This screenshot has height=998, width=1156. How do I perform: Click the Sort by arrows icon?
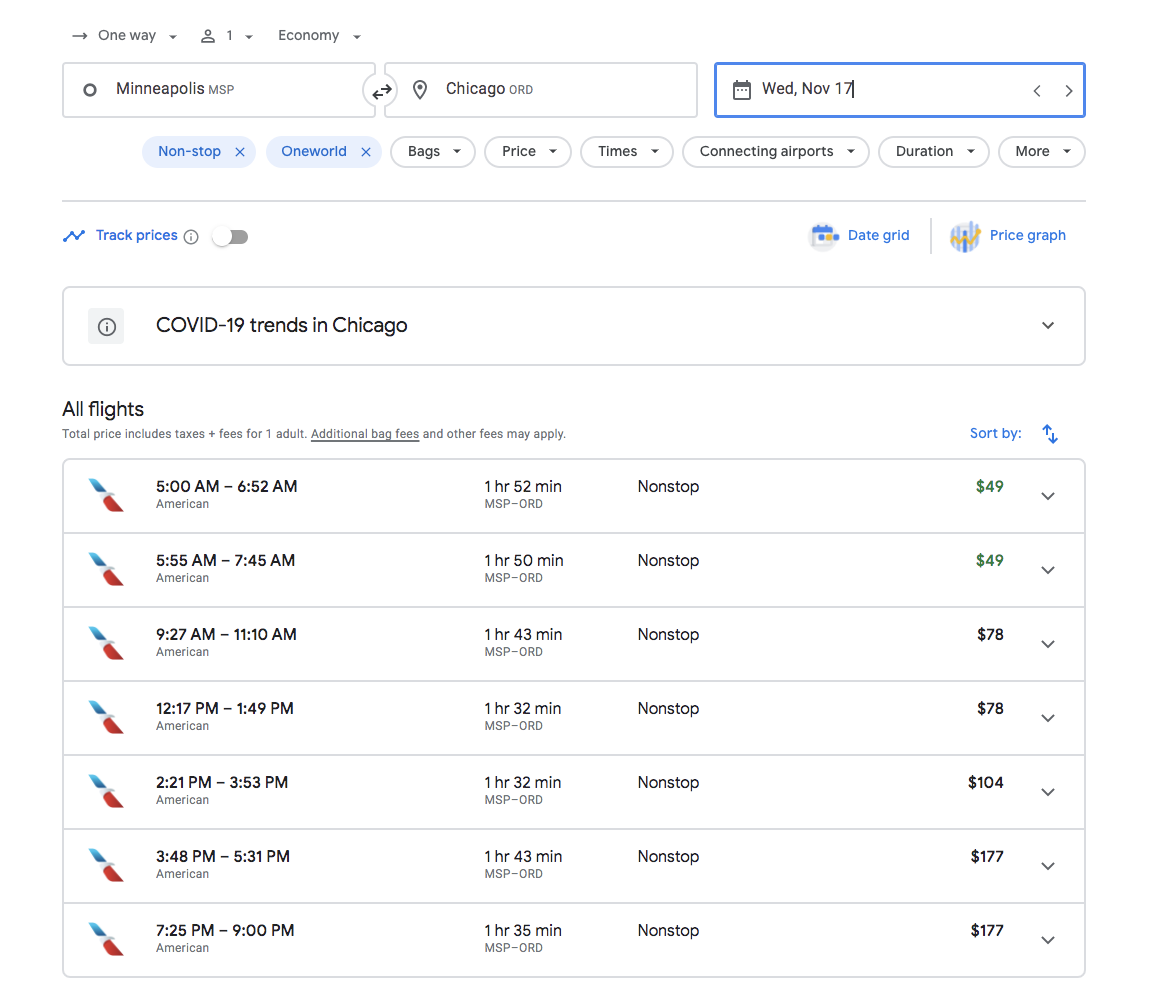1049,433
